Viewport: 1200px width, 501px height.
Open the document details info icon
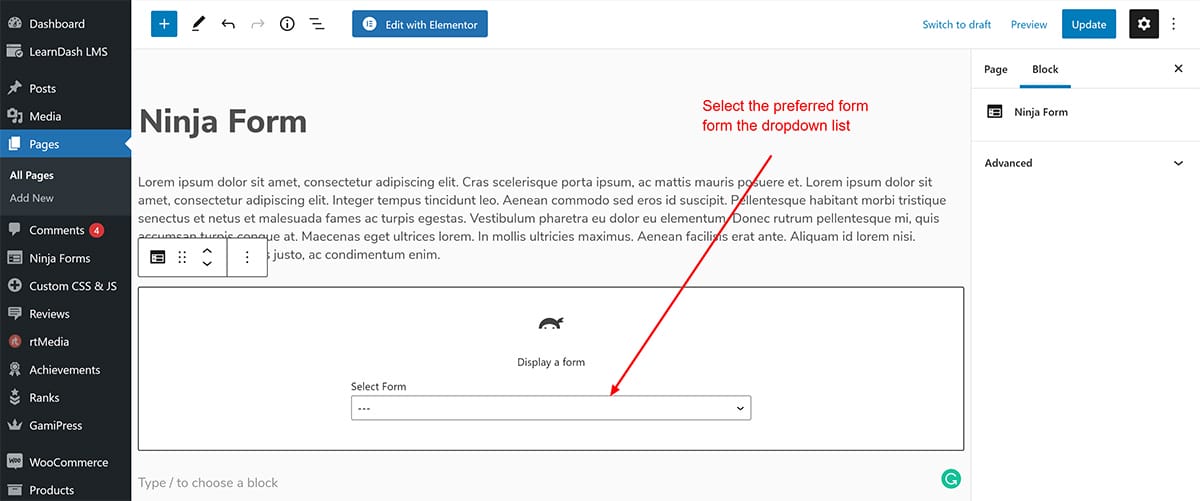[287, 24]
